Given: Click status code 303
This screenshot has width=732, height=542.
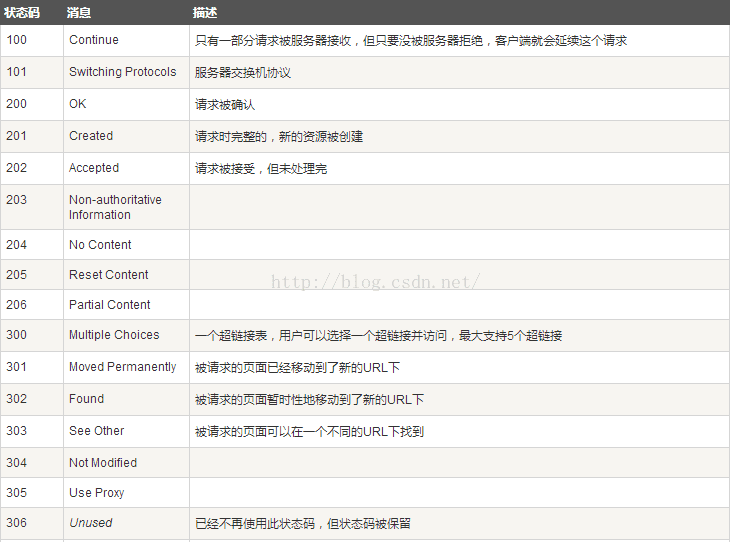Looking at the screenshot, I should [x=16, y=430].
